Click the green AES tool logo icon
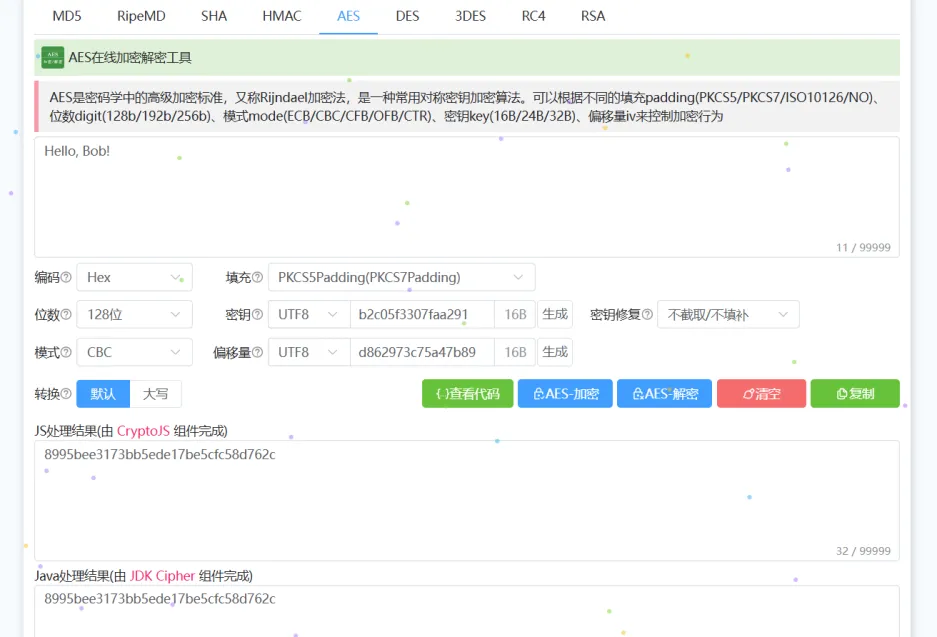The image size is (937, 637). pos(53,57)
